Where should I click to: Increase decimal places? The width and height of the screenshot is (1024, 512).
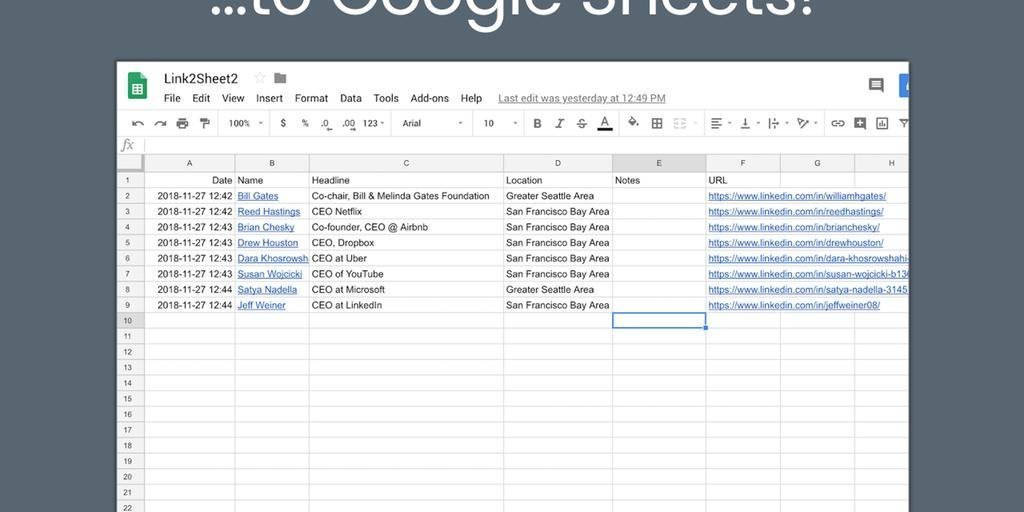click(x=349, y=123)
